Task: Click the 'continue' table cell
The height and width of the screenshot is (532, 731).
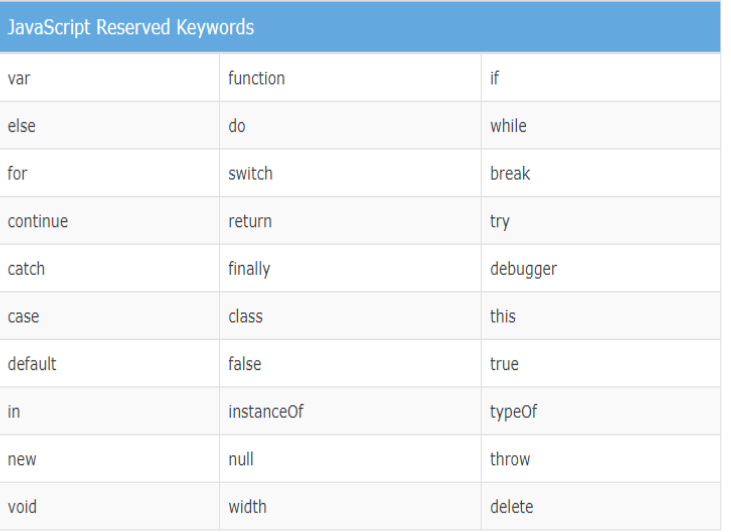Action: pos(108,222)
